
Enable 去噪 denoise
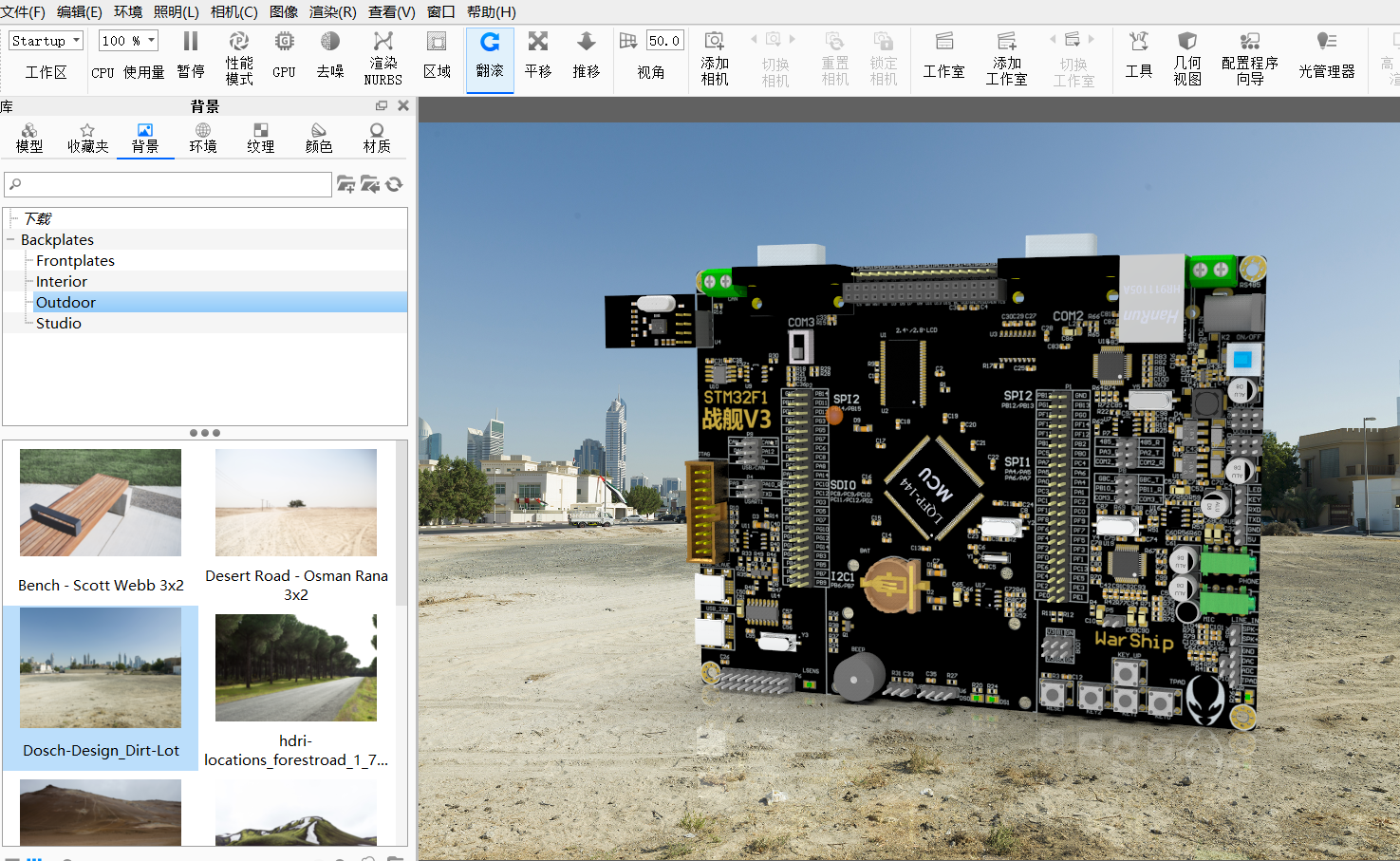tap(330, 55)
